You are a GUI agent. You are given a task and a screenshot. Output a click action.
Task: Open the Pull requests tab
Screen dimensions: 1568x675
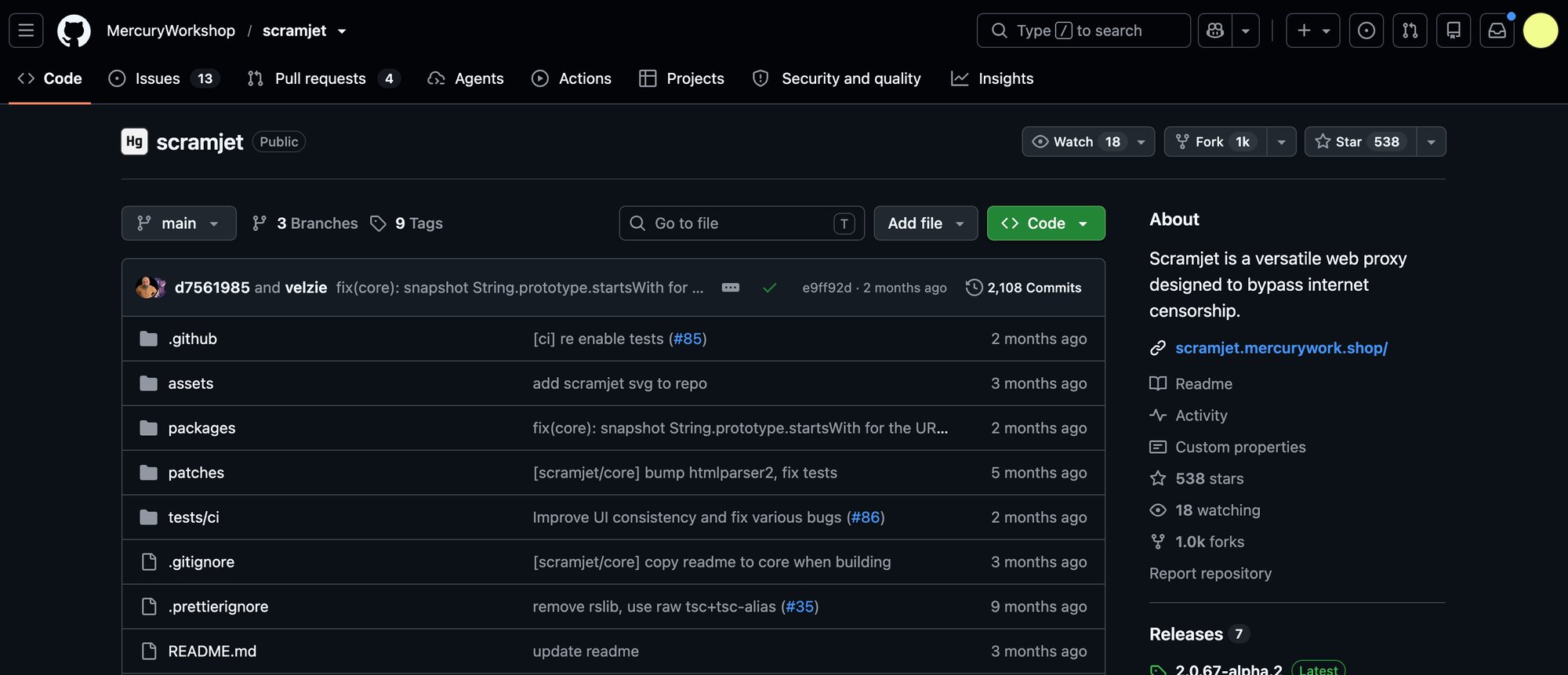pos(324,78)
